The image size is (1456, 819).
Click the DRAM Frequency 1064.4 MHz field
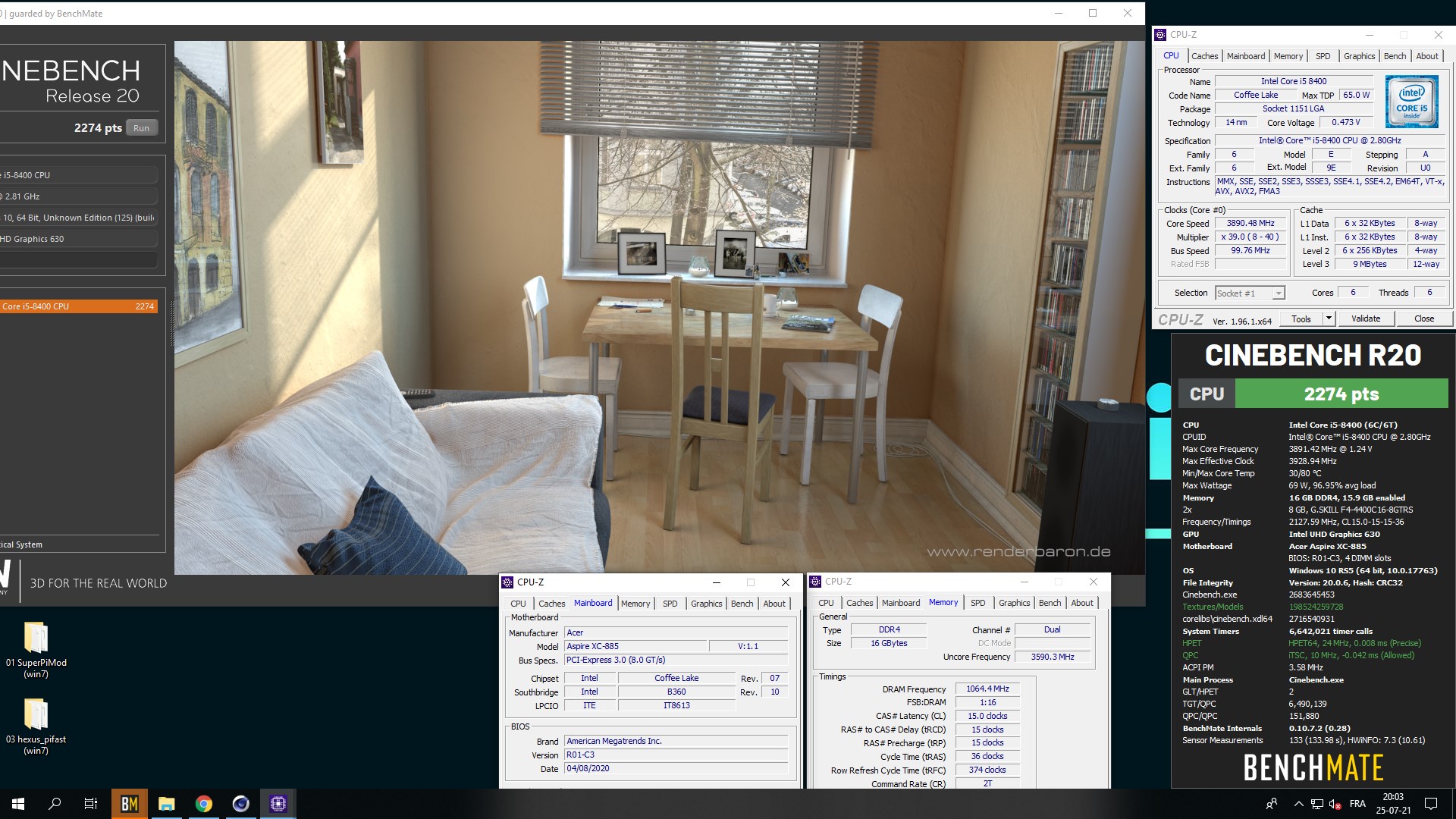point(987,689)
